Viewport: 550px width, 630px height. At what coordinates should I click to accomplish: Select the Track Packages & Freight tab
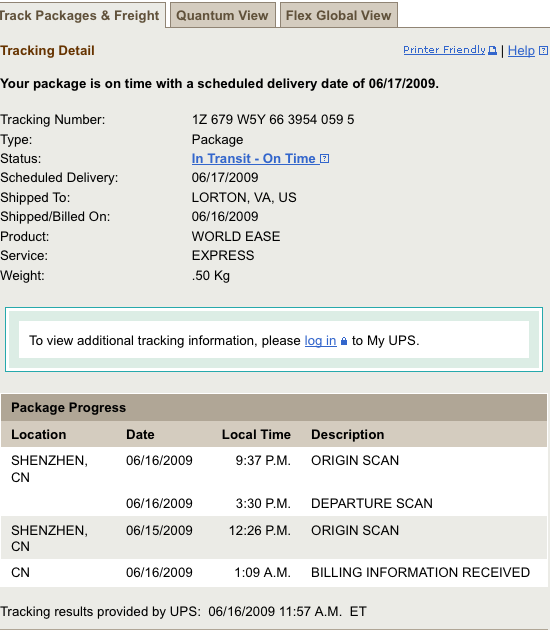pyautogui.click(x=80, y=15)
